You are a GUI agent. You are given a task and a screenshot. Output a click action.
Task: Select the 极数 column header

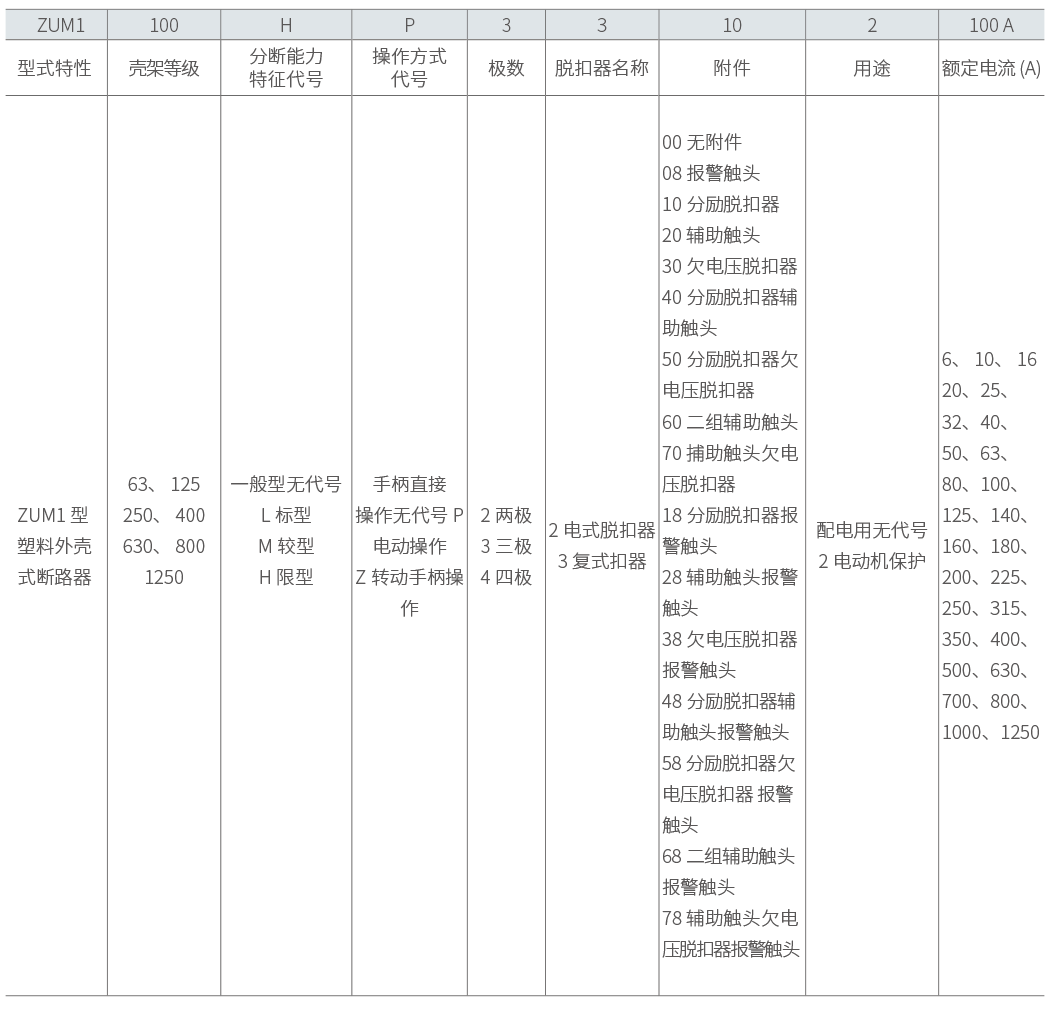[x=506, y=69]
